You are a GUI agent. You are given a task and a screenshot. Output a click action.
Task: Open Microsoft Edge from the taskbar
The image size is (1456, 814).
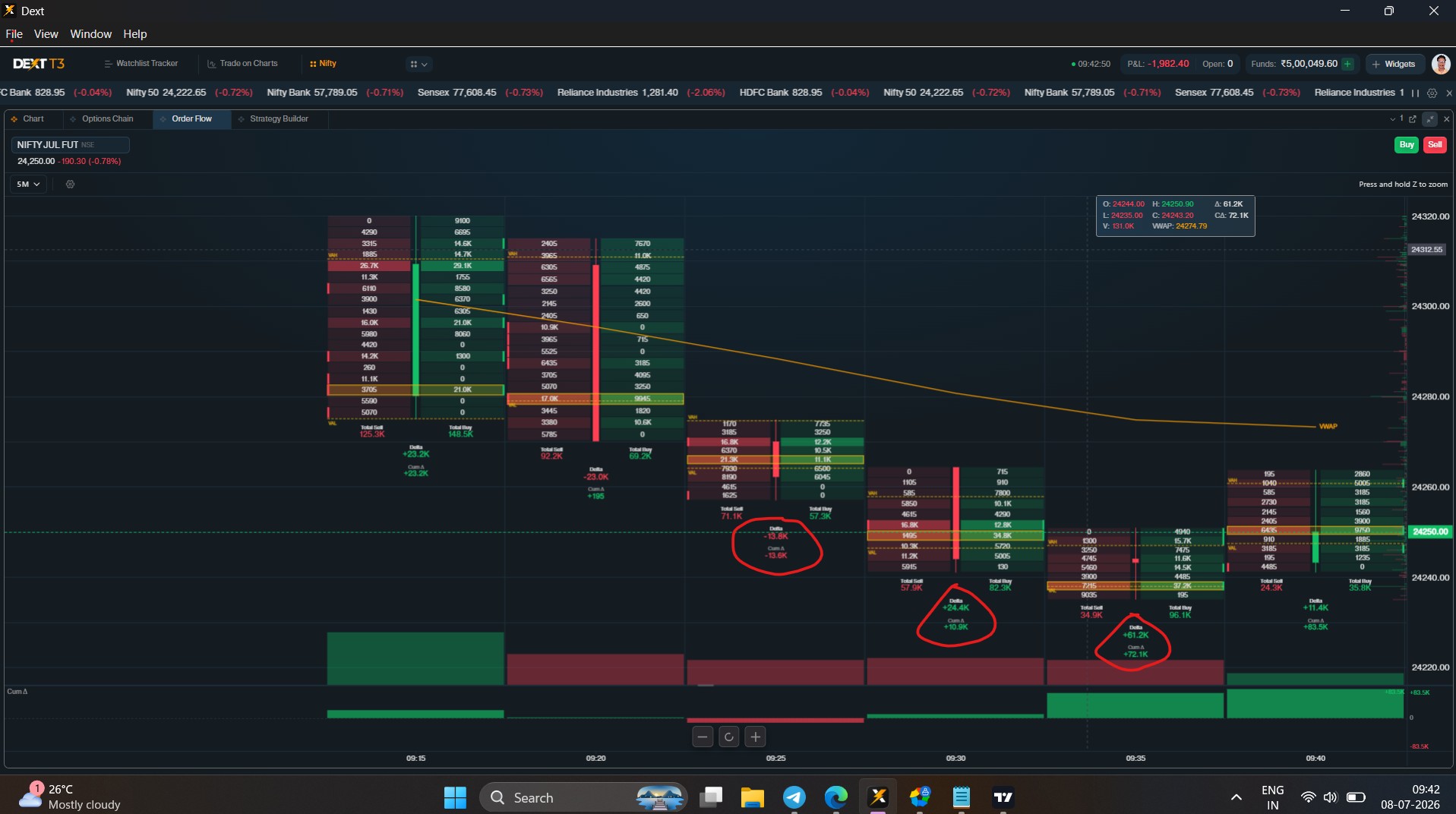tap(836, 797)
